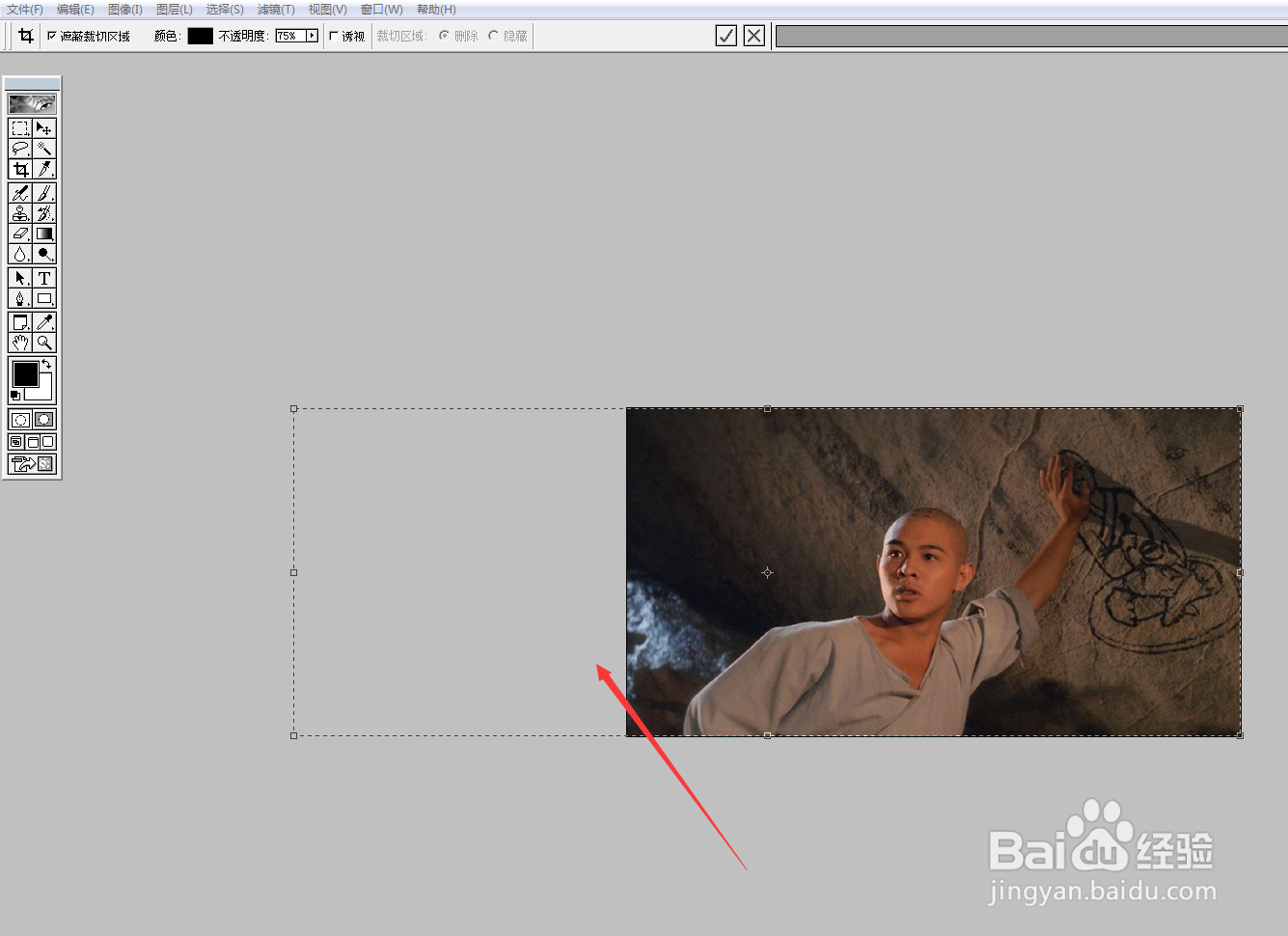The image size is (1288, 936).
Task: Select the Lasso tool
Action: (x=20, y=149)
